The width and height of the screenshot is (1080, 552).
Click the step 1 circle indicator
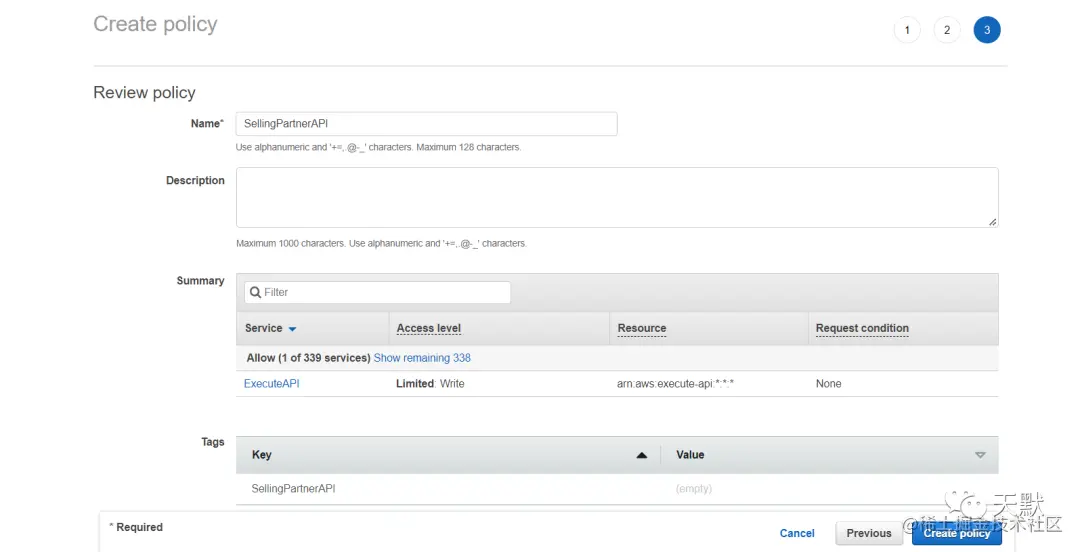click(x=906, y=30)
